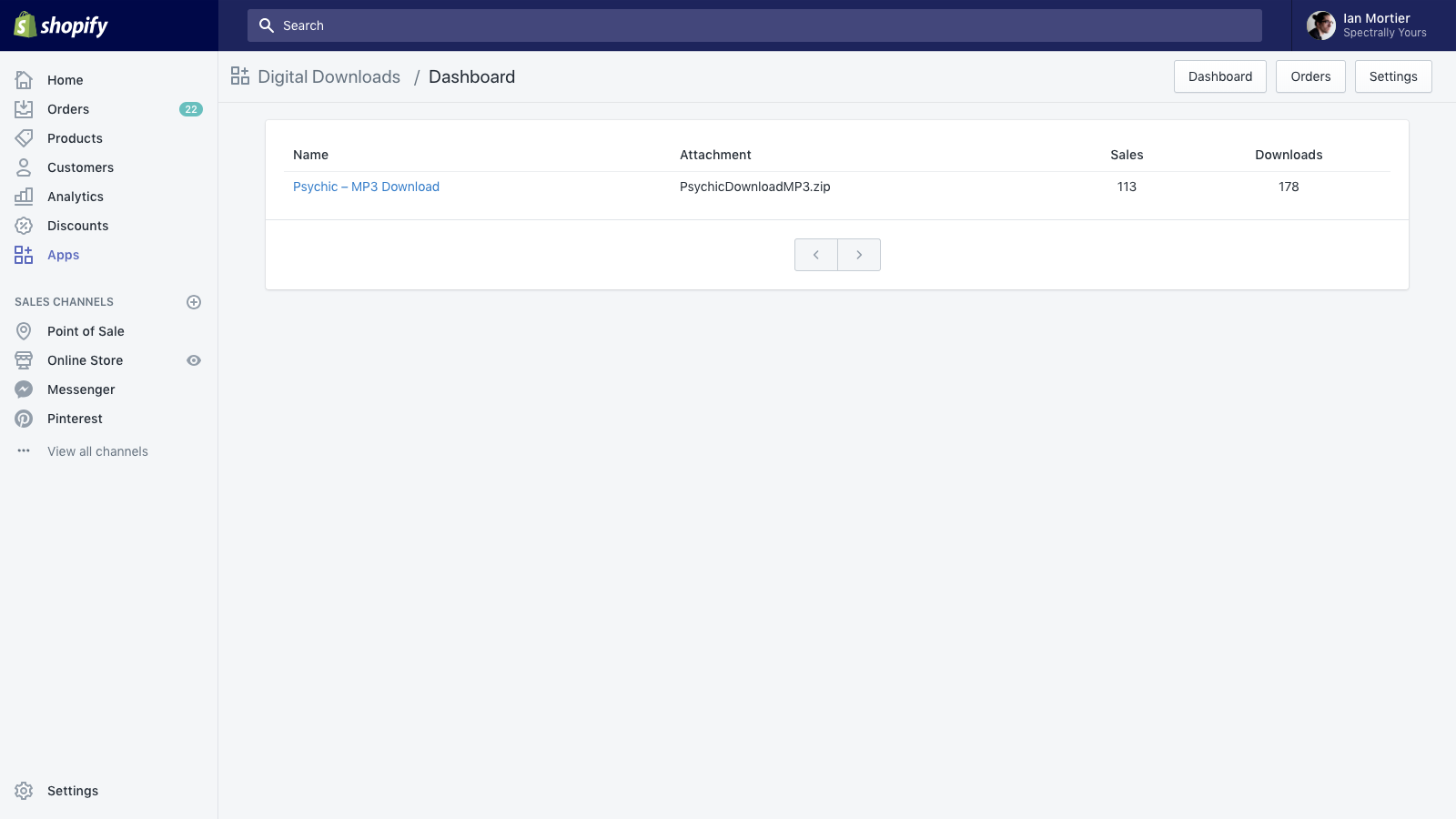Viewport: 1456px width, 819px height.
Task: Expand View all channels
Action: pyautogui.click(x=97, y=451)
